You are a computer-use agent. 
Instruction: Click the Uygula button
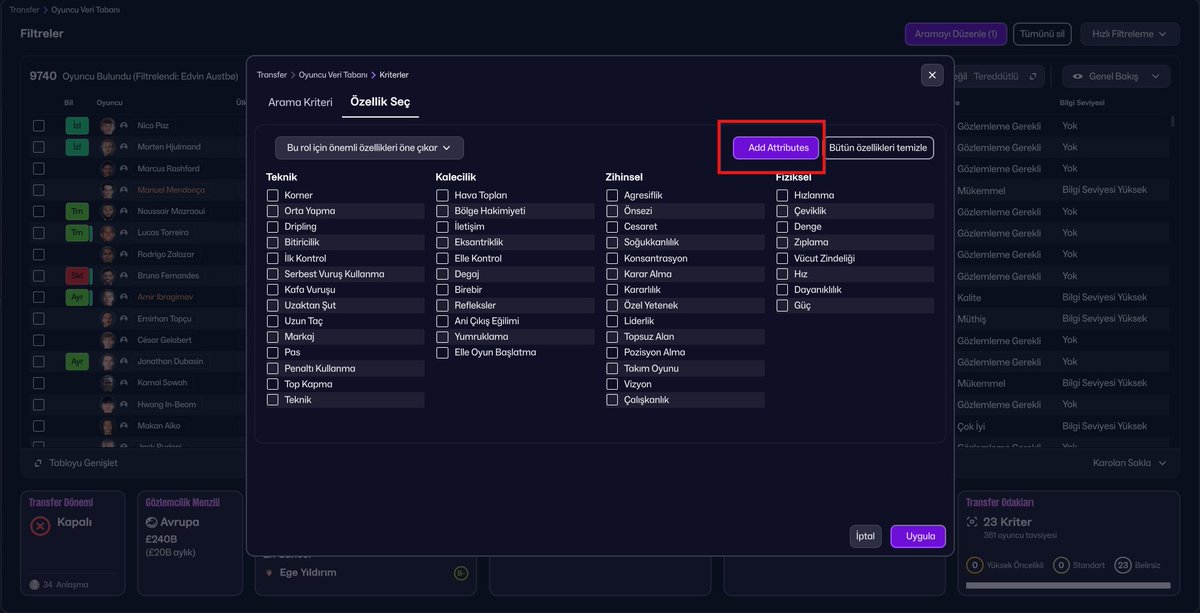coord(918,536)
